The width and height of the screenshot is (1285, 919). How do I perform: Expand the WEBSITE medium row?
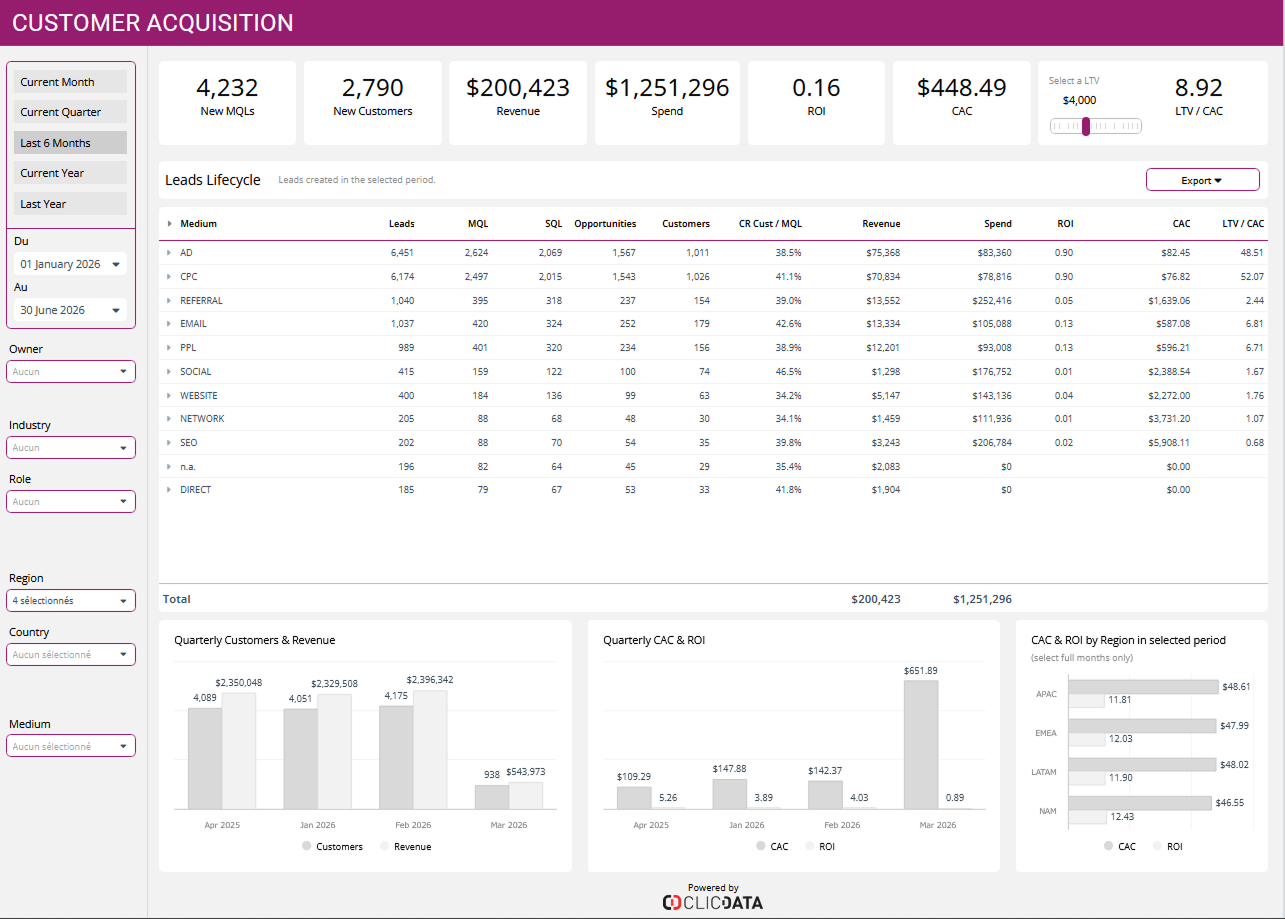[x=170, y=395]
